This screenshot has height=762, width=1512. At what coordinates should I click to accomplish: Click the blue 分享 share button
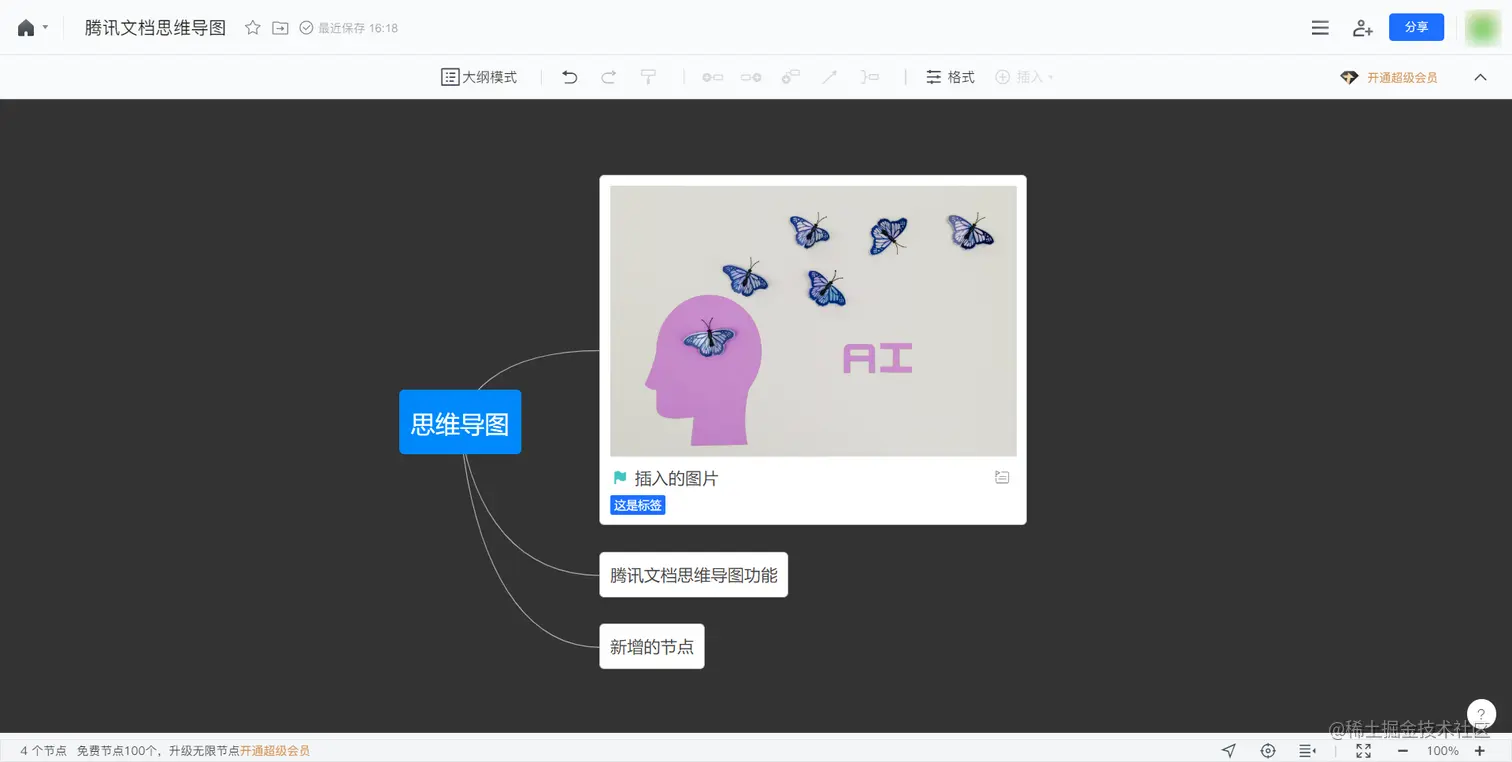1416,27
